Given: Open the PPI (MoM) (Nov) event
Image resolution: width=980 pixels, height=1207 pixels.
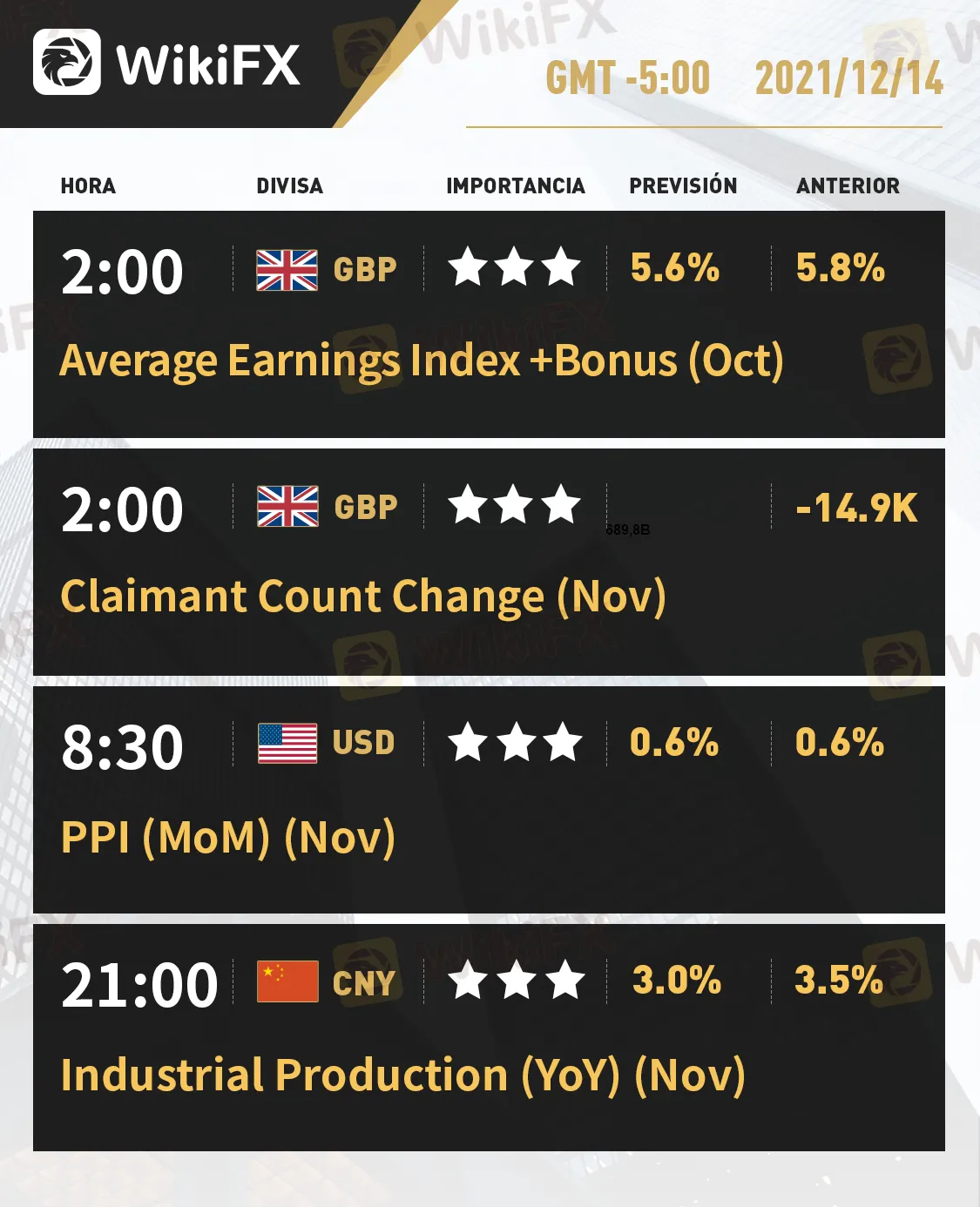Looking at the screenshot, I should 228,838.
